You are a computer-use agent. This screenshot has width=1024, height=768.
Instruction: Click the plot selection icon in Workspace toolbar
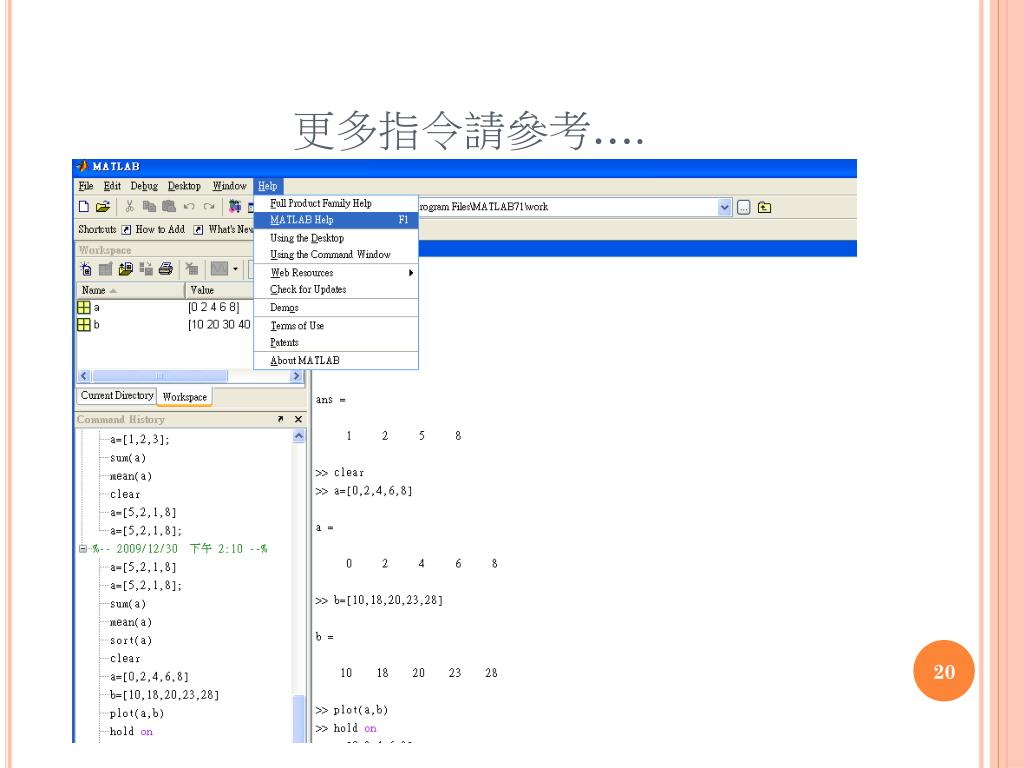click(219, 268)
